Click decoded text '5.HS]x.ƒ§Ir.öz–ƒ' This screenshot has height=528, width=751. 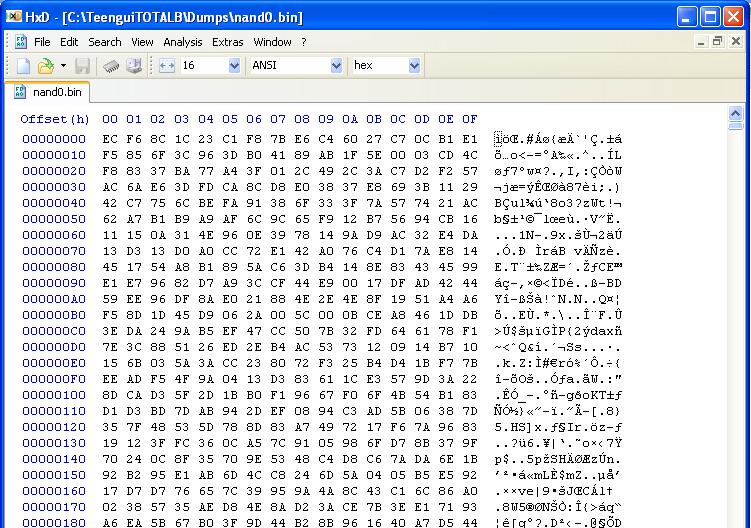click(558, 427)
